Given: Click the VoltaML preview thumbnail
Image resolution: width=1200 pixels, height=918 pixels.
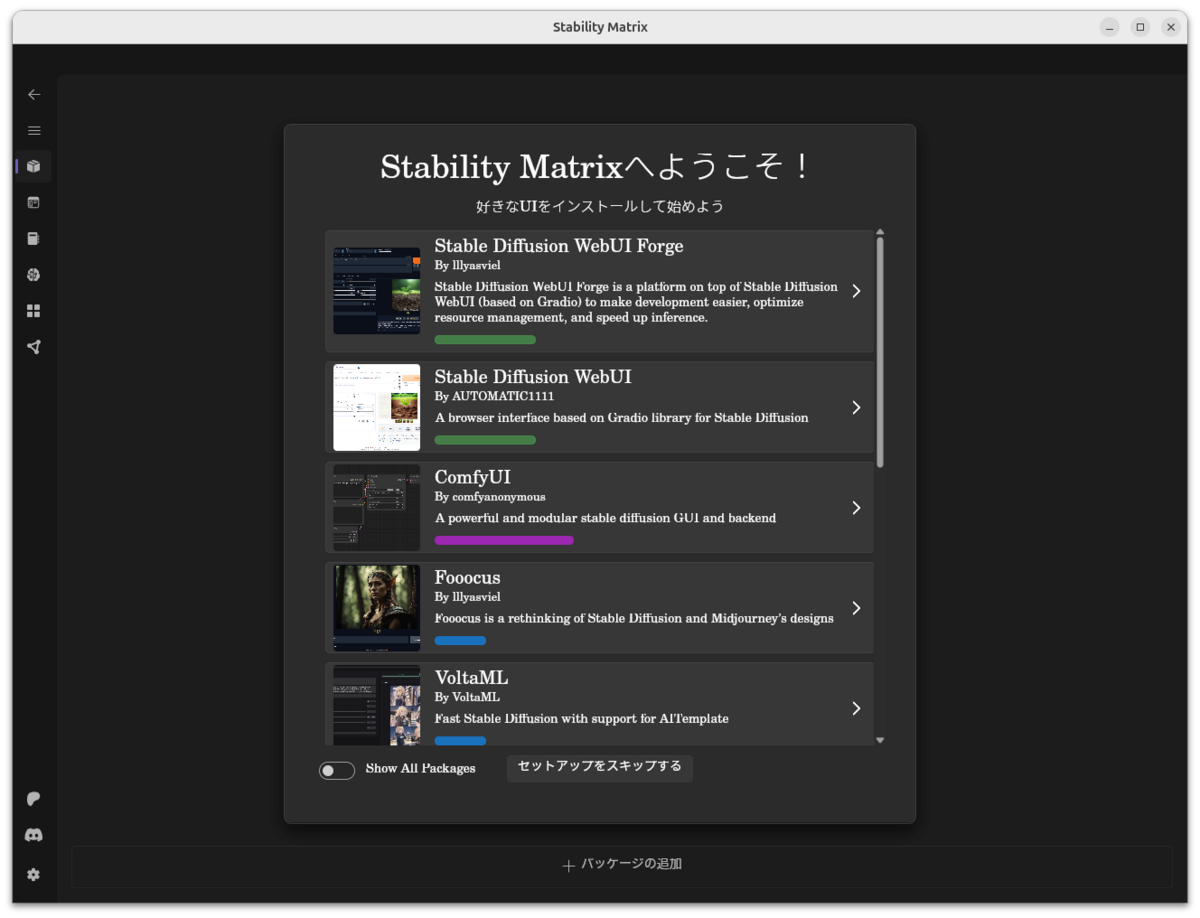Looking at the screenshot, I should pyautogui.click(x=377, y=705).
